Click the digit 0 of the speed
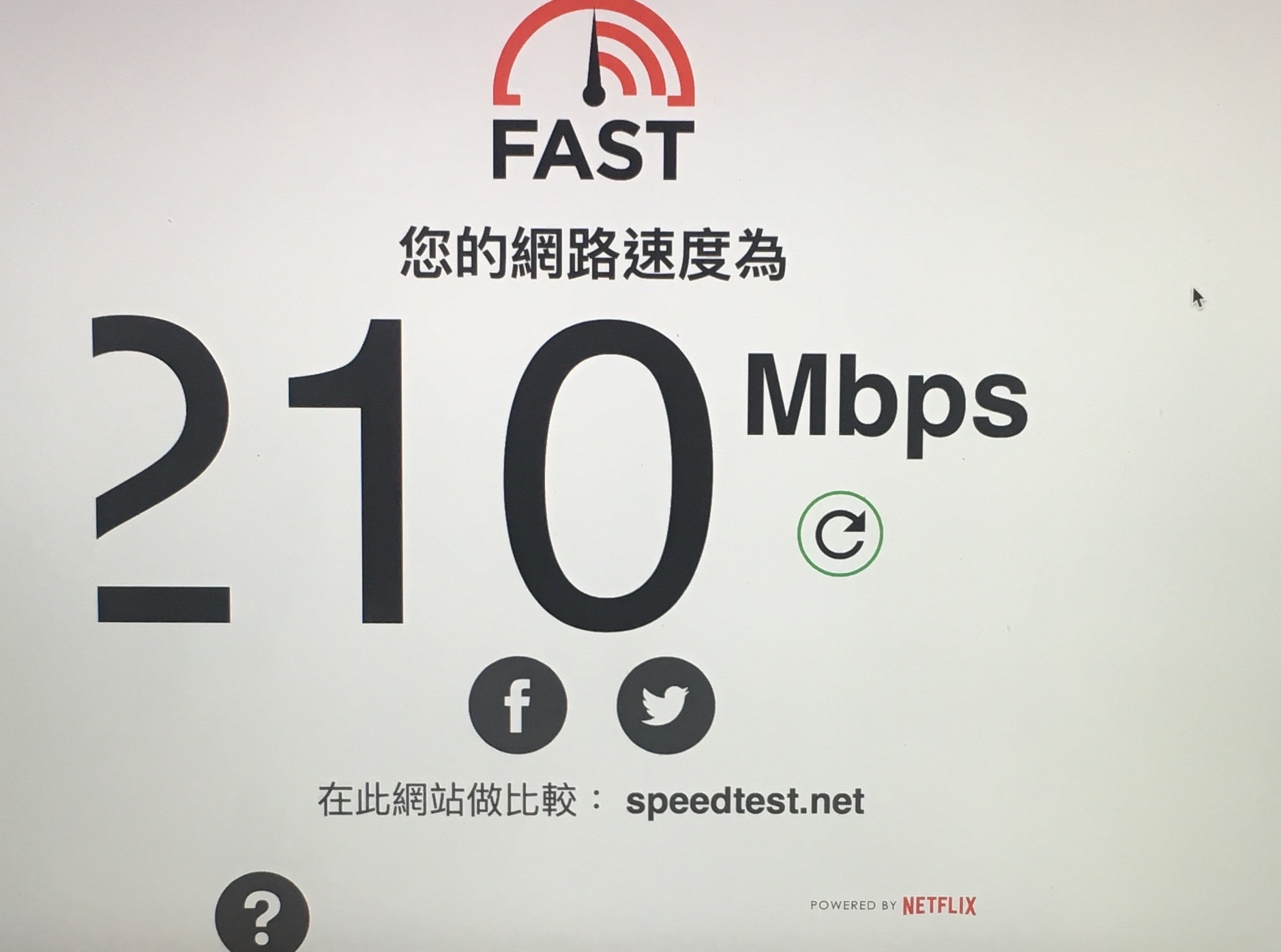The width and height of the screenshot is (1281, 952). (x=608, y=475)
